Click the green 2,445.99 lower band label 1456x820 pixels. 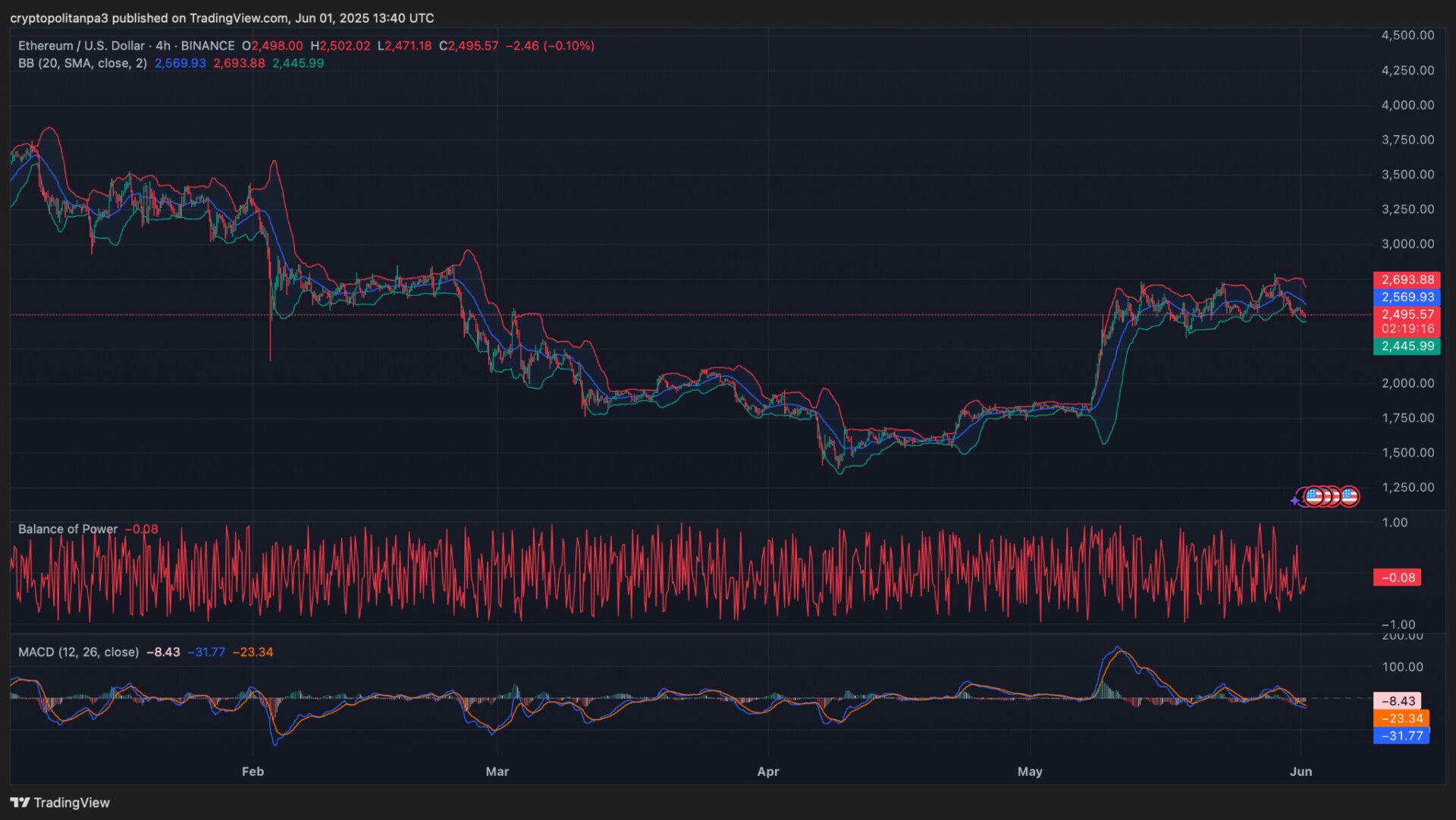point(1407,346)
